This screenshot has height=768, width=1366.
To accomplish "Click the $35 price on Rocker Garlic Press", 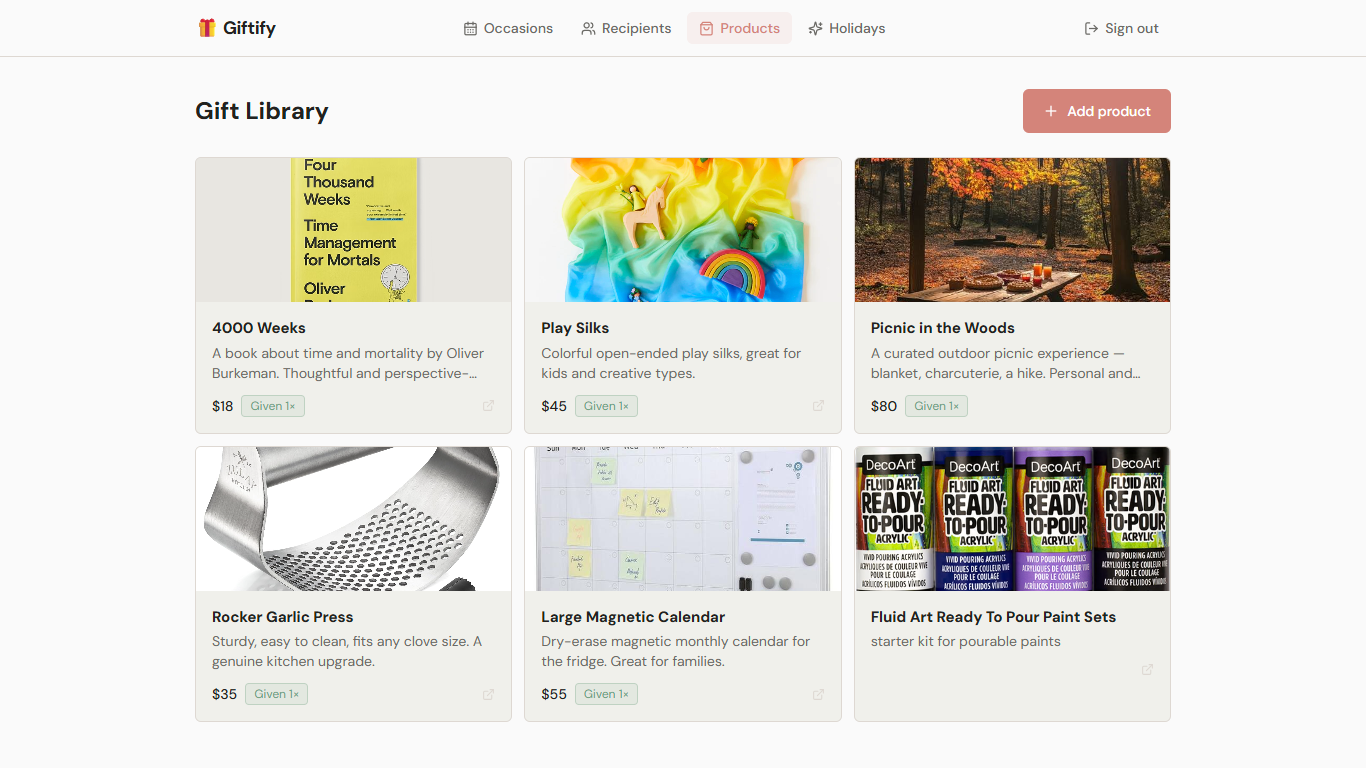I will coord(225,694).
